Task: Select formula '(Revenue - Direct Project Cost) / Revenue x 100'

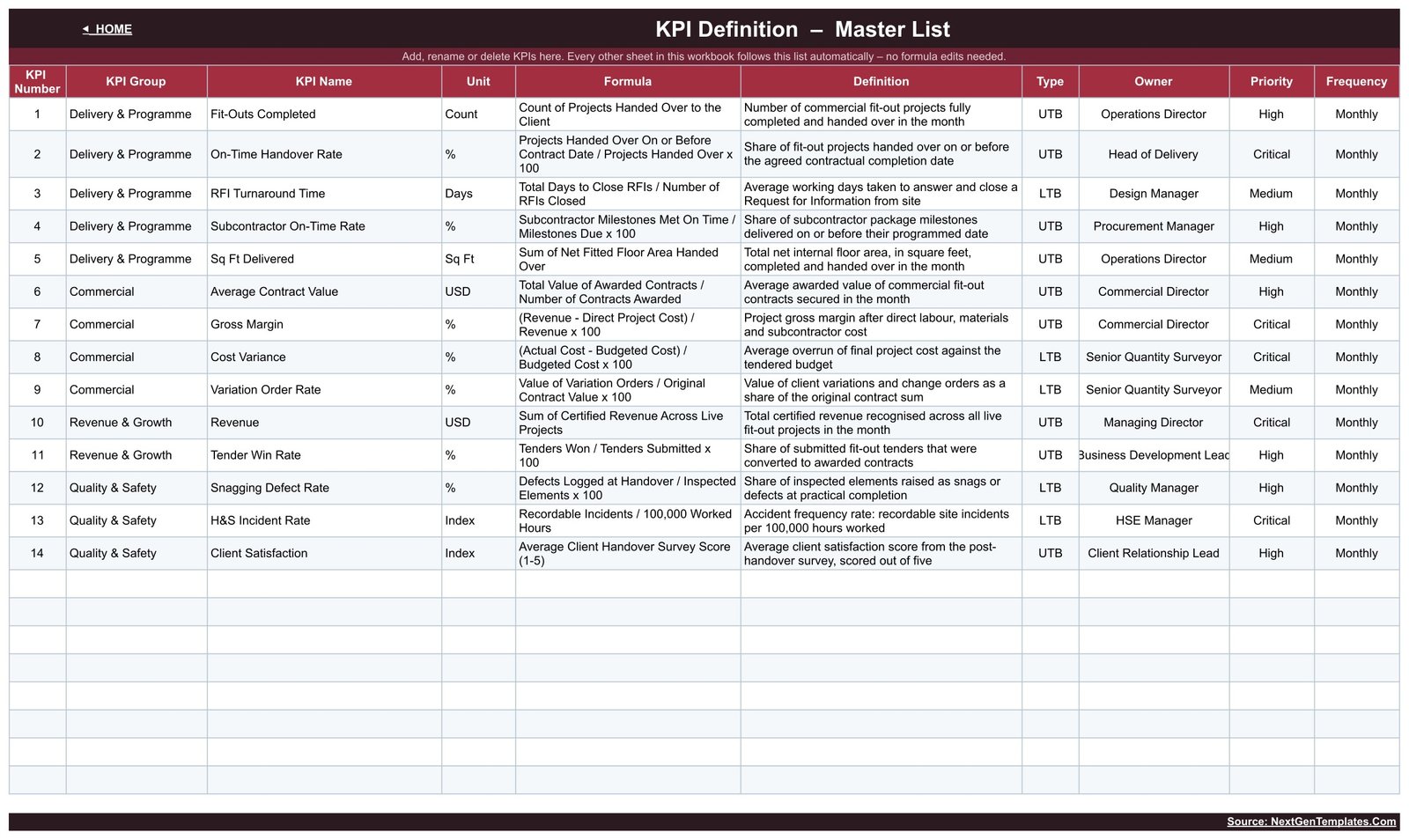Action: (628, 324)
